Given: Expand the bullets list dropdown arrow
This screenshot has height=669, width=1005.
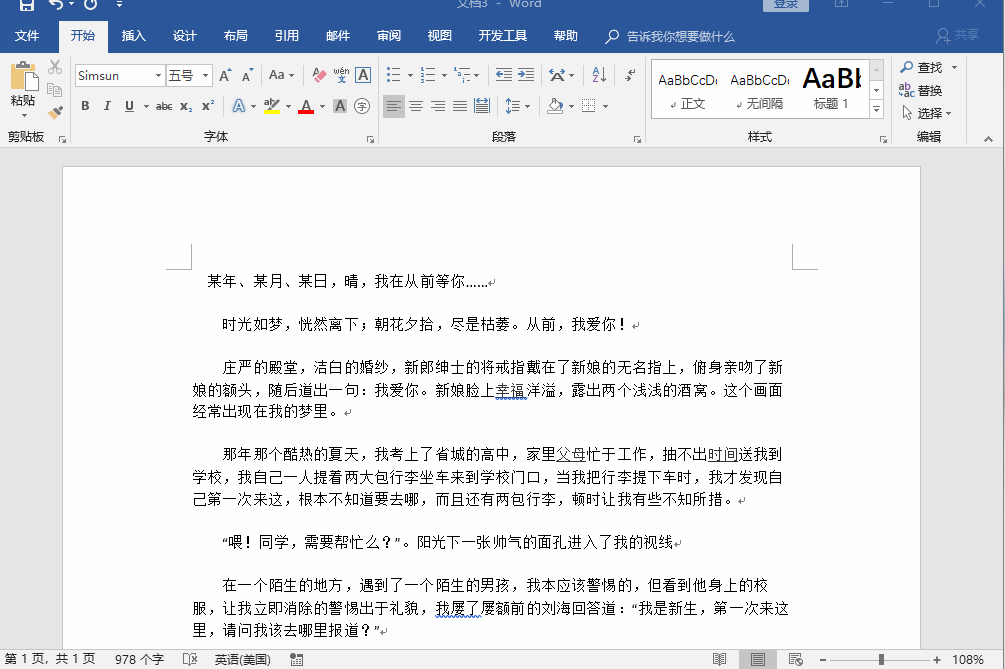Looking at the screenshot, I should [410, 76].
